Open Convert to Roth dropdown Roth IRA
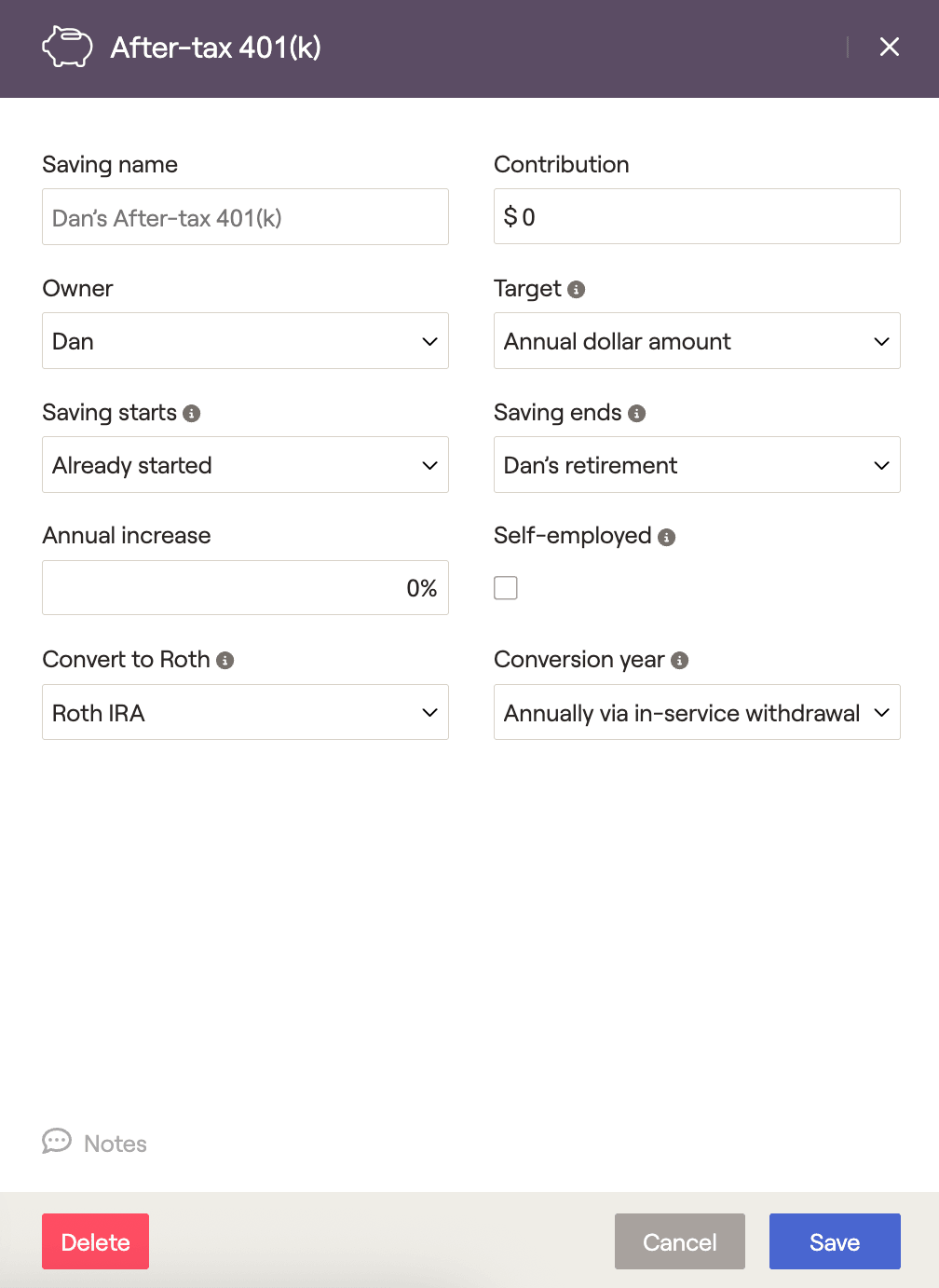 pyautogui.click(x=245, y=712)
